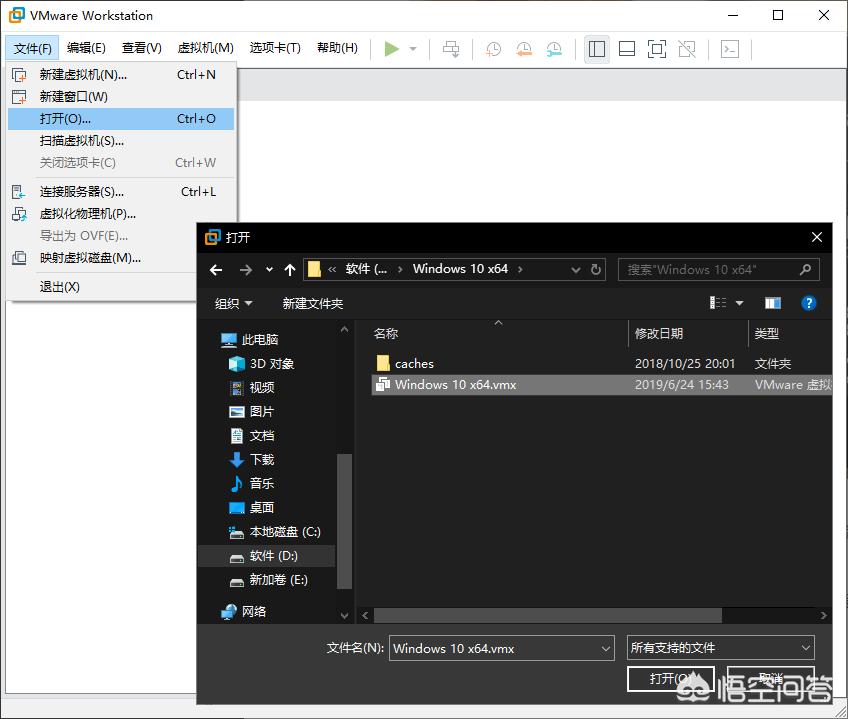The height and width of the screenshot is (719, 848).
Task: Click the Take Snapshot toolbar icon
Action: click(x=493, y=49)
